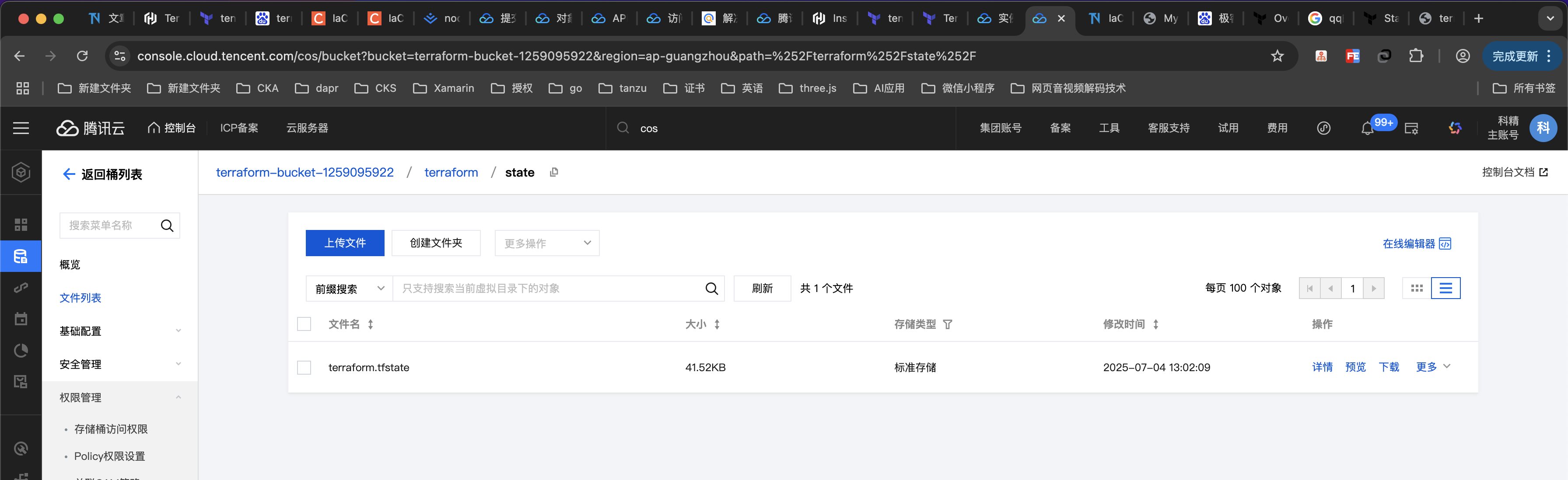Screen dimensions: 1568x480
Task: Open the circular tool icon near bell
Action: (1324, 129)
